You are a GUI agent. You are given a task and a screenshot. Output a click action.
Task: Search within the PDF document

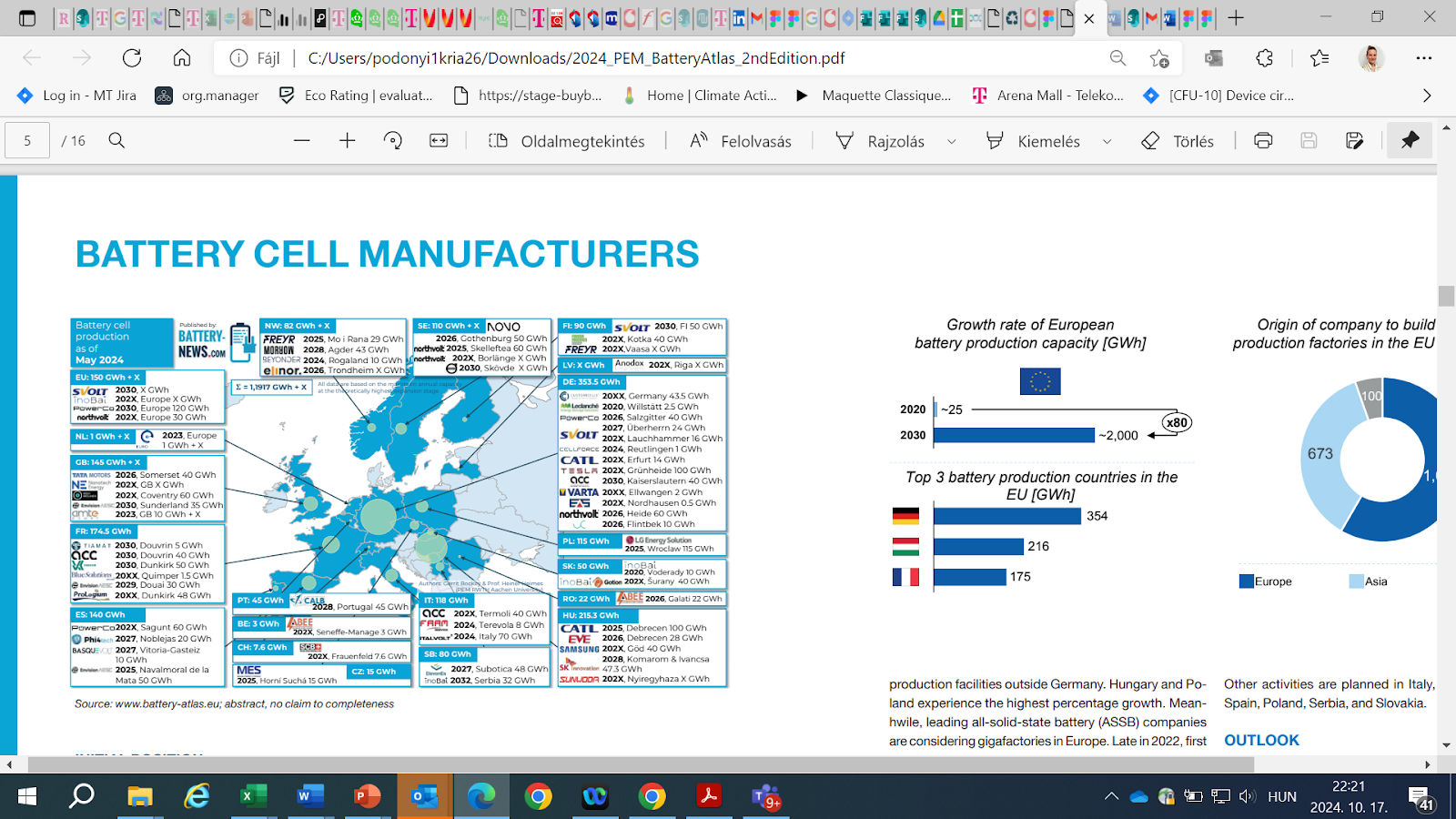pyautogui.click(x=116, y=140)
